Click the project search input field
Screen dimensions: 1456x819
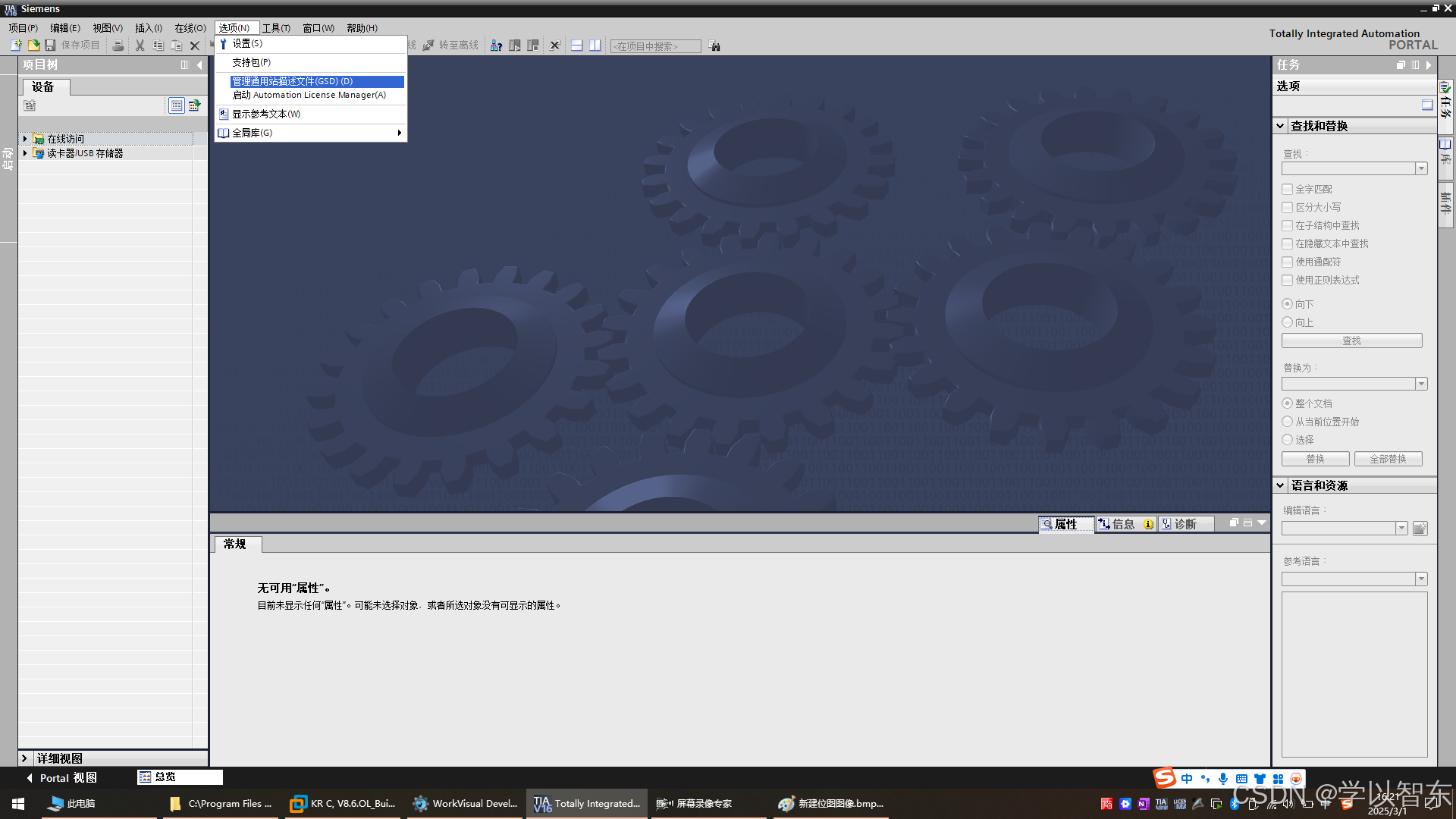(x=655, y=46)
